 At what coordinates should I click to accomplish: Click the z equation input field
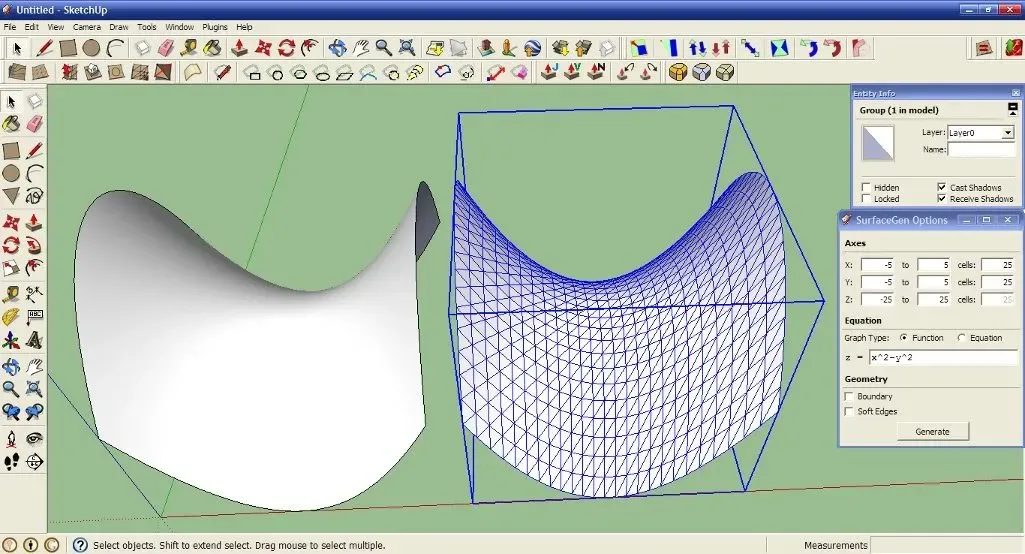(x=942, y=358)
